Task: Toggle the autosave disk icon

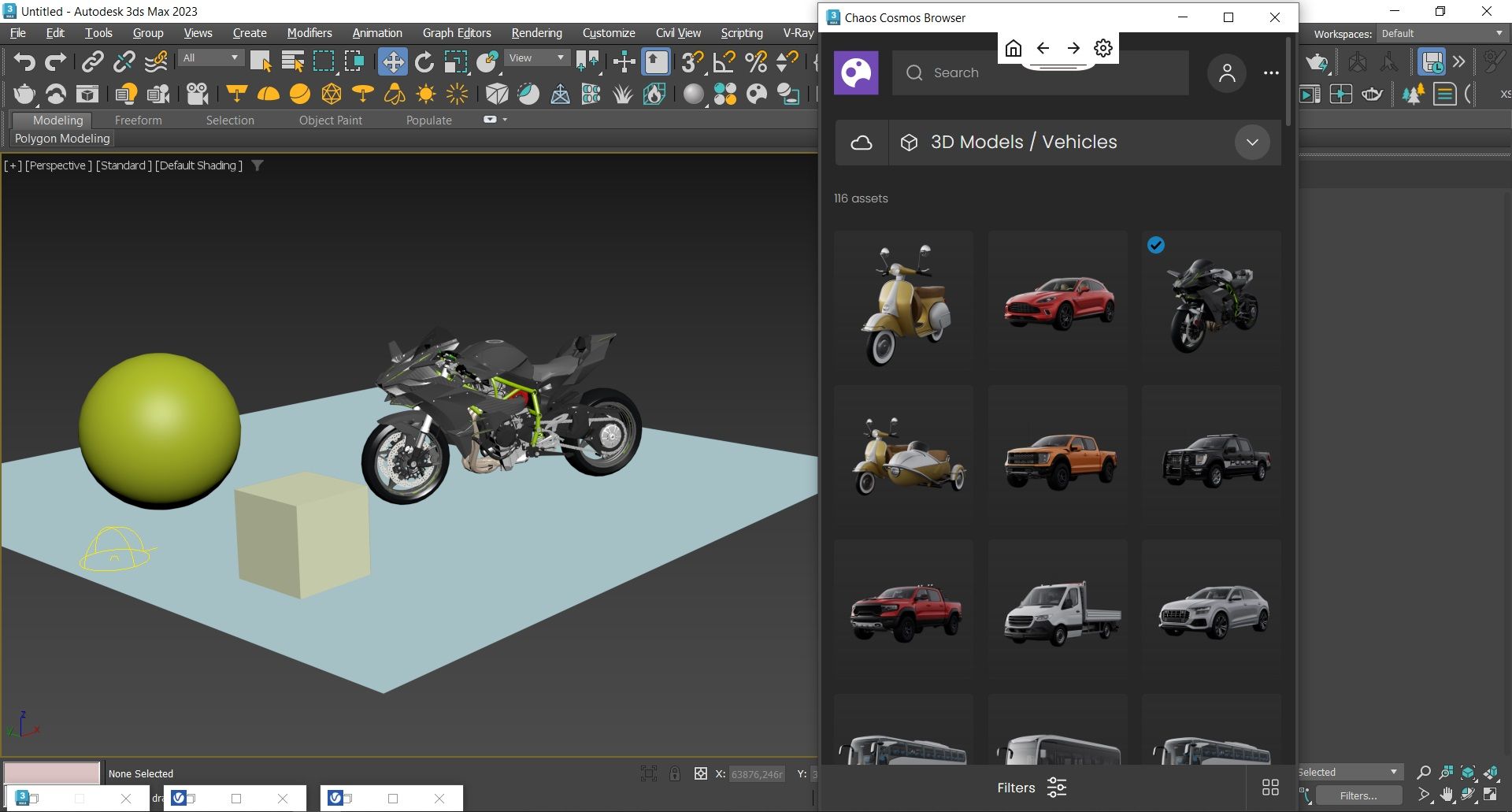Action: click(x=1431, y=61)
